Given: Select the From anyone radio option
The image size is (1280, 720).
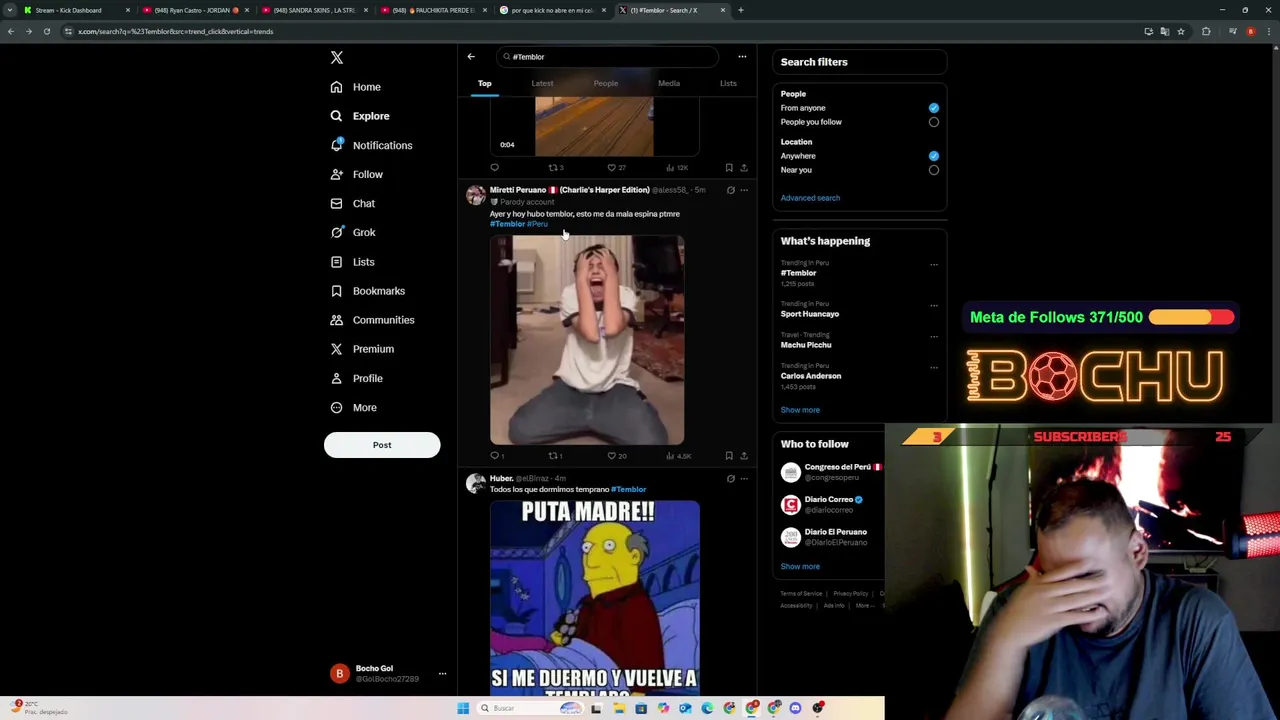Looking at the screenshot, I should tap(934, 108).
